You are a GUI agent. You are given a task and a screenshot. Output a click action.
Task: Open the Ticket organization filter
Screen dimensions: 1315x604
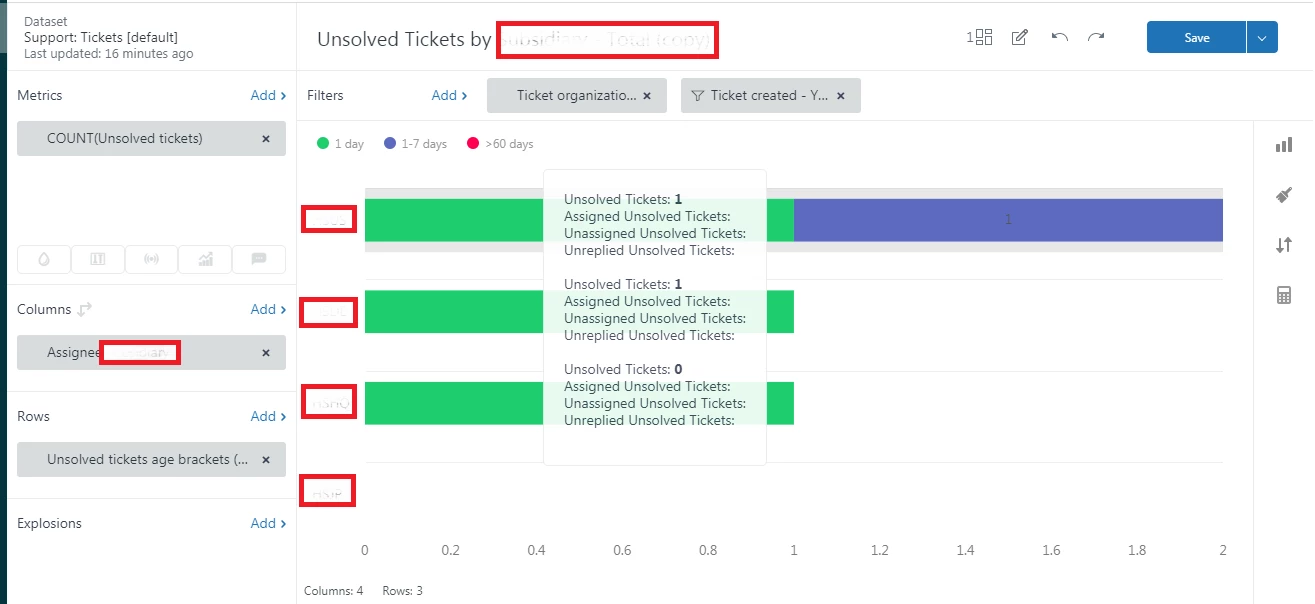coord(575,96)
